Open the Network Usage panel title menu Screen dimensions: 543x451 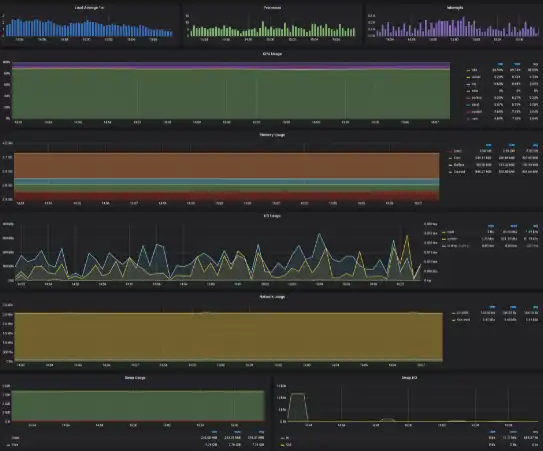(x=272, y=297)
